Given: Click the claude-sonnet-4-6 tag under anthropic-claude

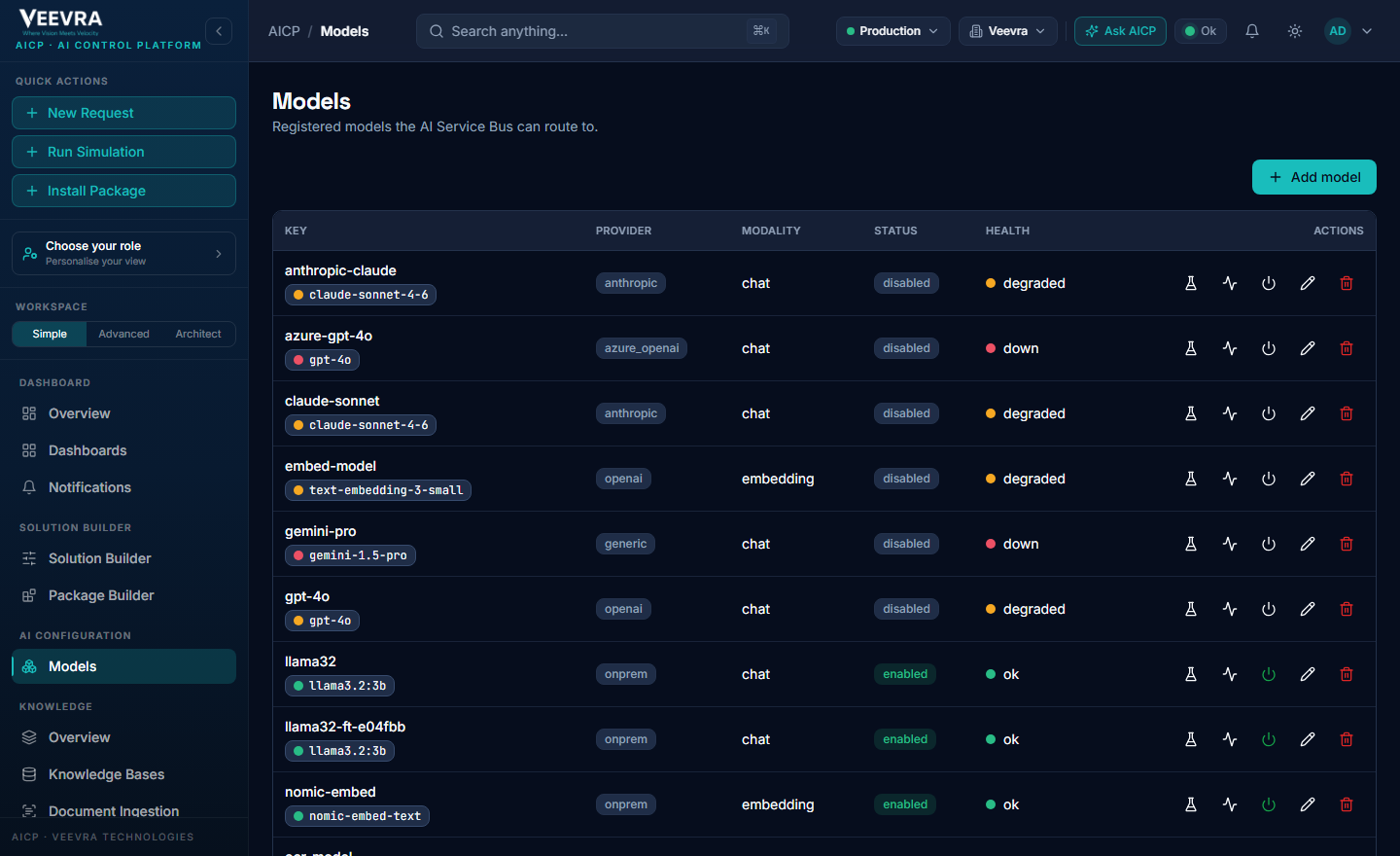Looking at the screenshot, I should (x=361, y=295).
